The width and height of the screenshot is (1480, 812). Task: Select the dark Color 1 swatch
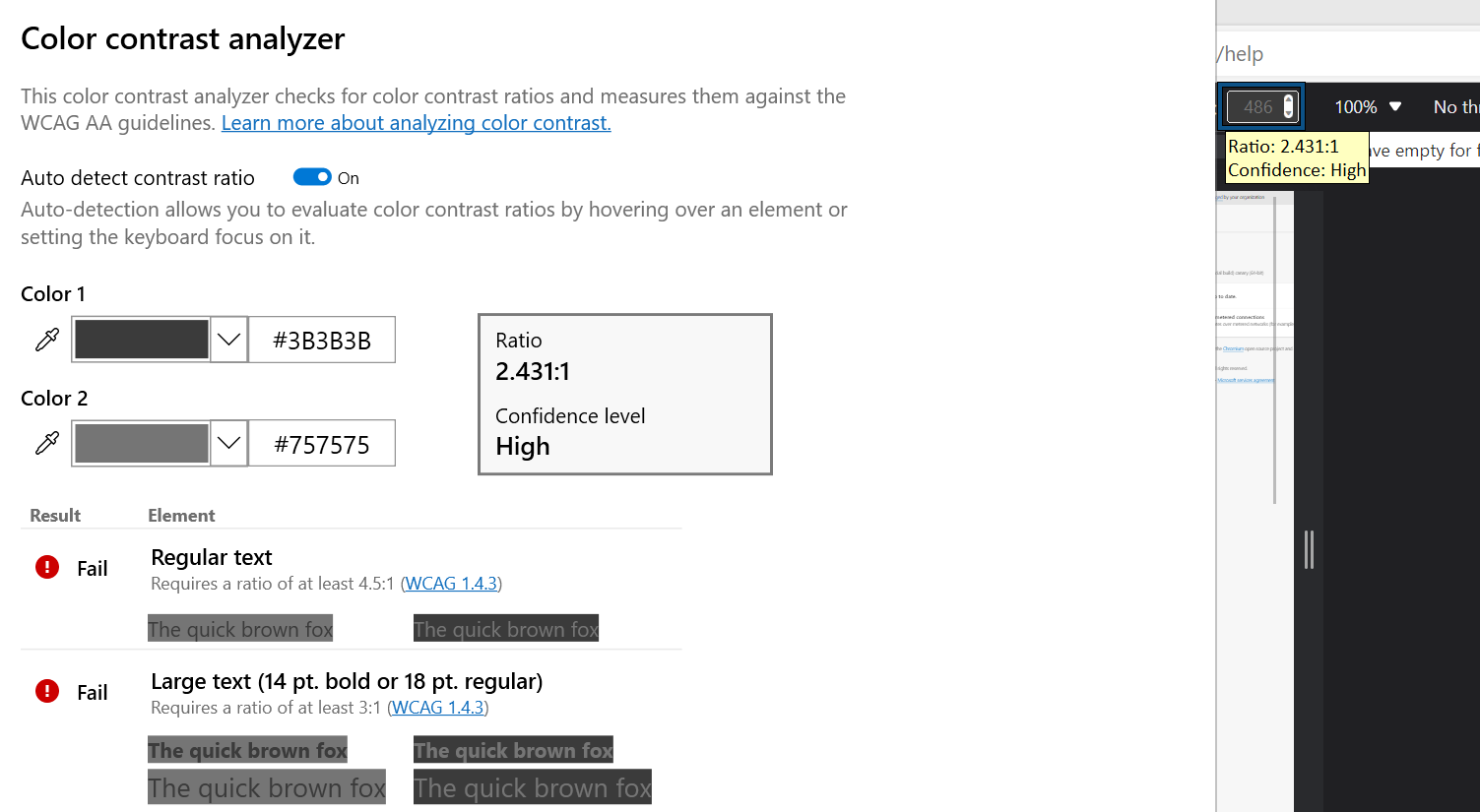pos(141,339)
